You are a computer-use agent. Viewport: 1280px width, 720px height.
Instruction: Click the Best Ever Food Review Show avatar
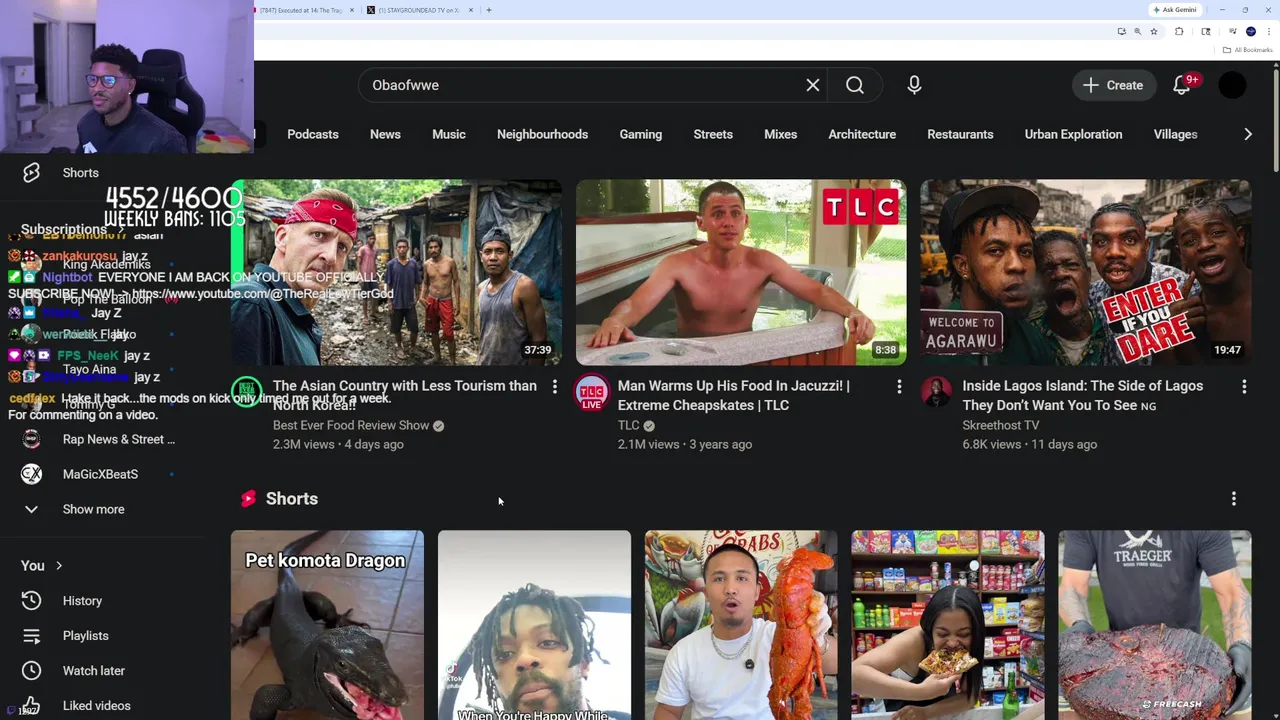pyautogui.click(x=247, y=392)
